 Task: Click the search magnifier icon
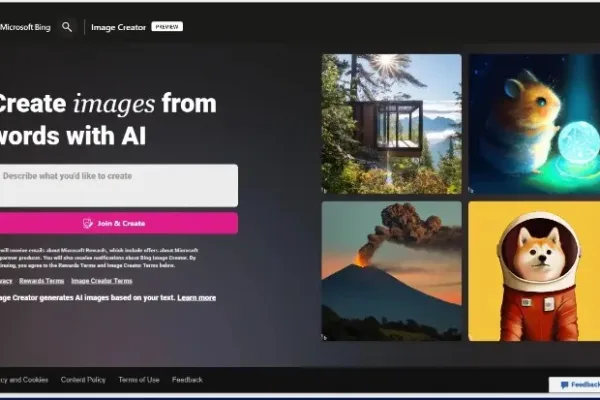click(x=67, y=27)
